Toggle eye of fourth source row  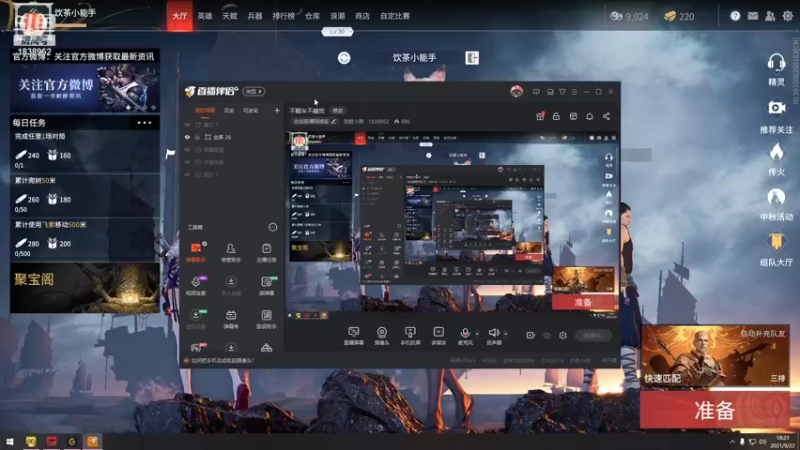[x=187, y=162]
